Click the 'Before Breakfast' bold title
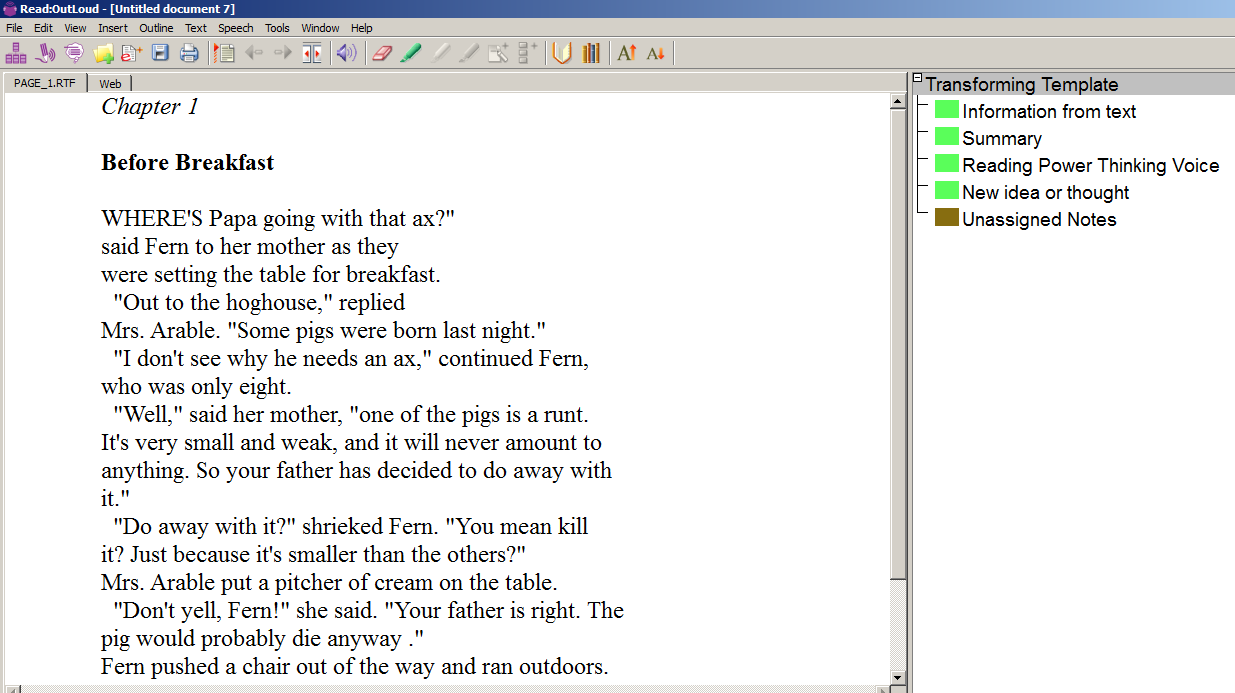This screenshot has width=1235, height=693. (x=188, y=163)
